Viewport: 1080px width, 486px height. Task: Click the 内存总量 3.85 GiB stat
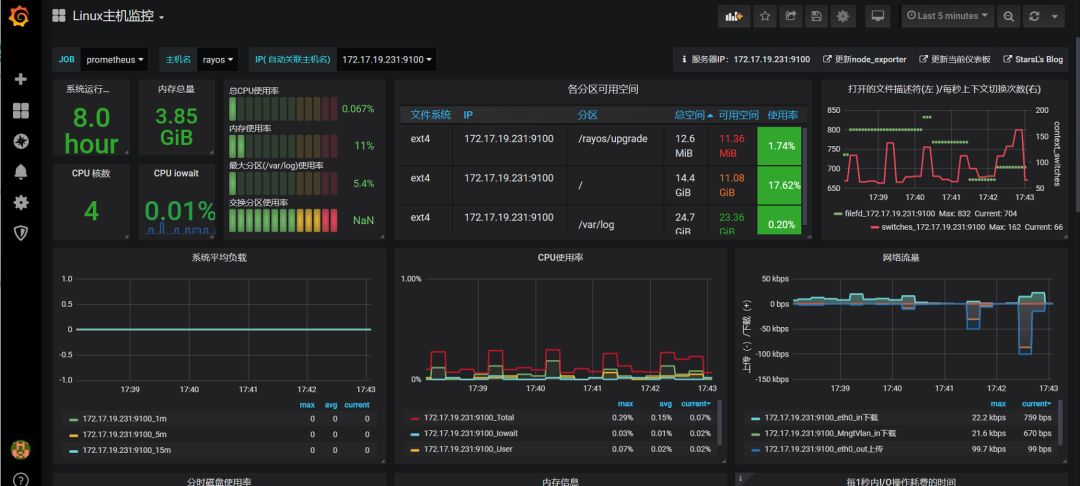(176, 126)
